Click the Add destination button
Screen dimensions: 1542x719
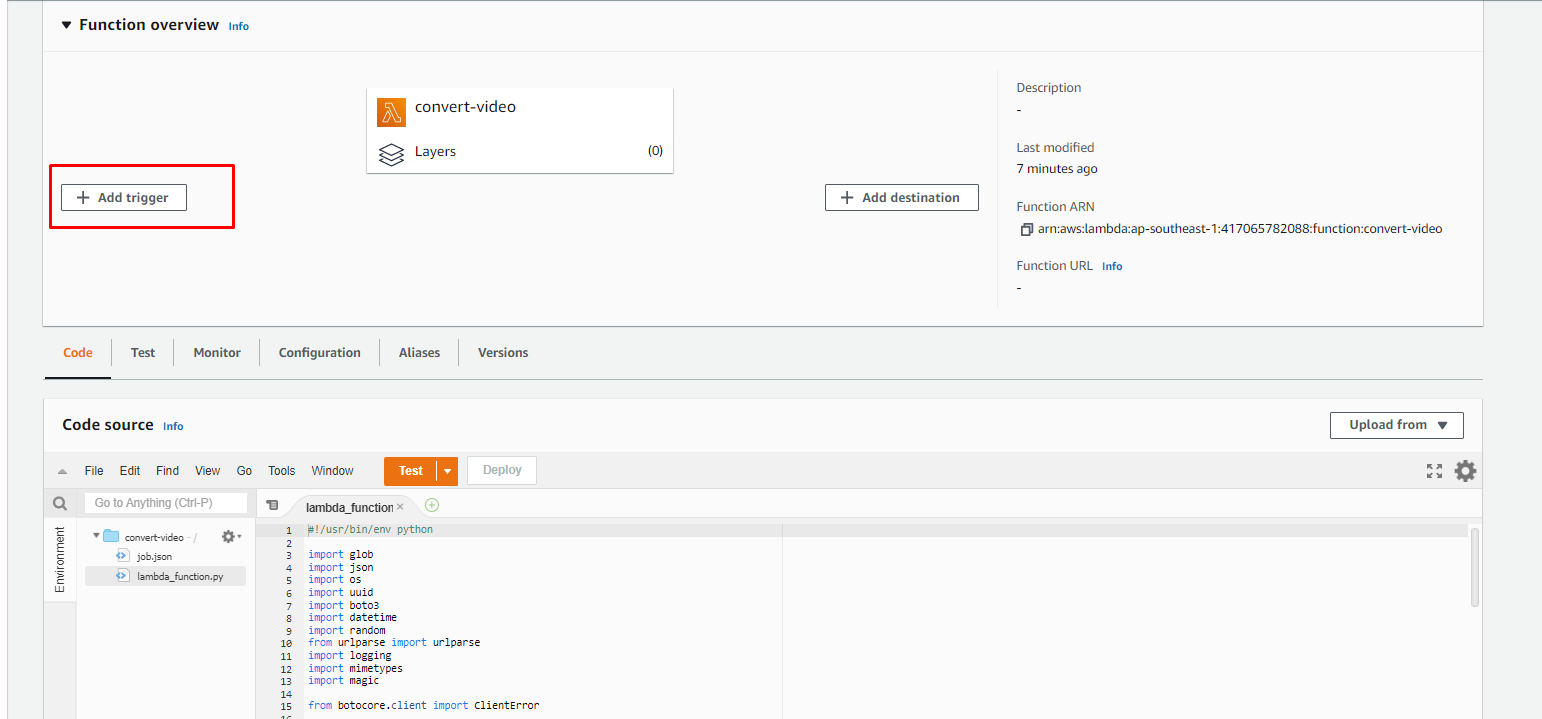tap(901, 198)
